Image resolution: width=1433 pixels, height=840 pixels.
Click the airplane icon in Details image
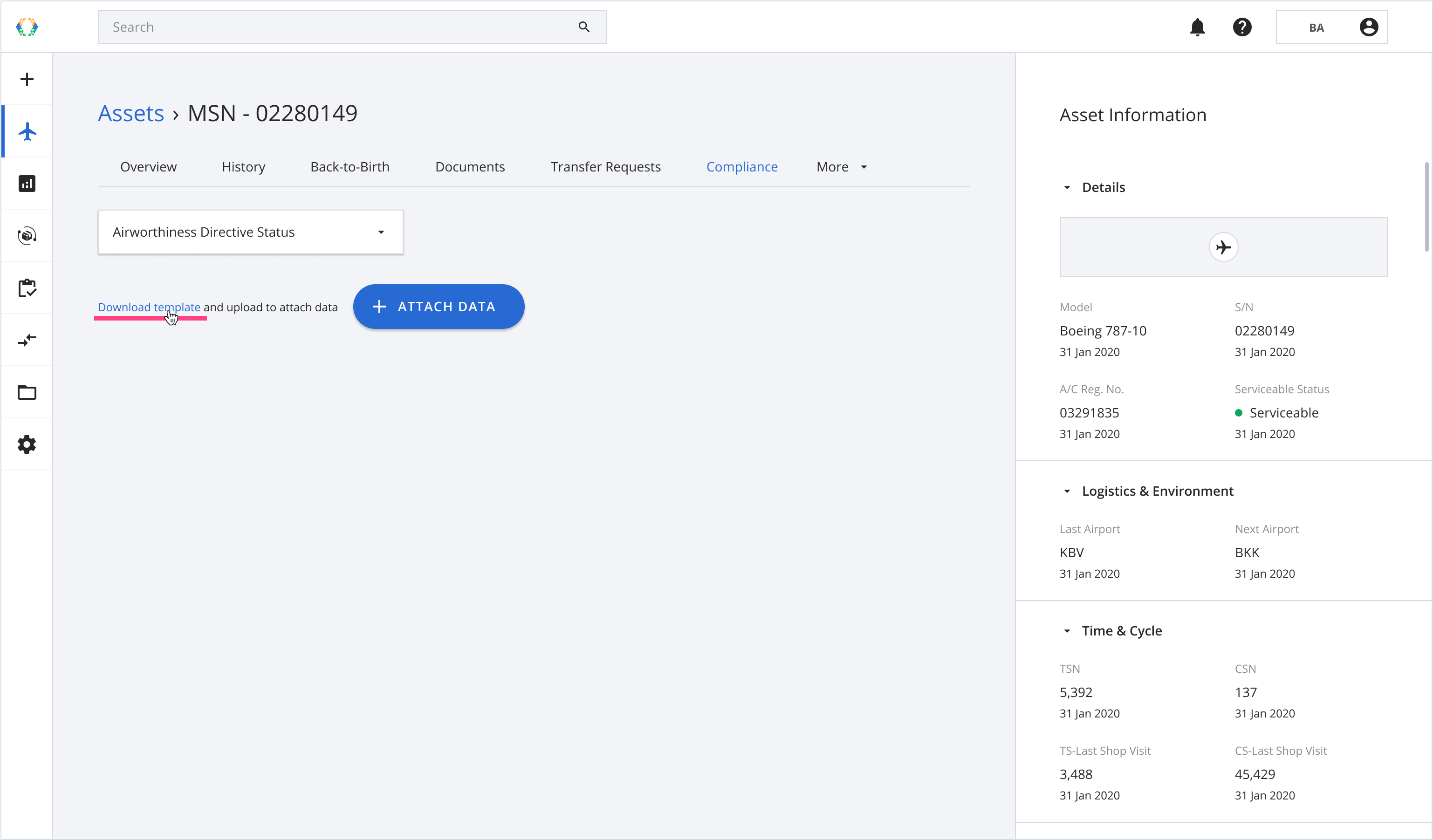click(x=1223, y=247)
